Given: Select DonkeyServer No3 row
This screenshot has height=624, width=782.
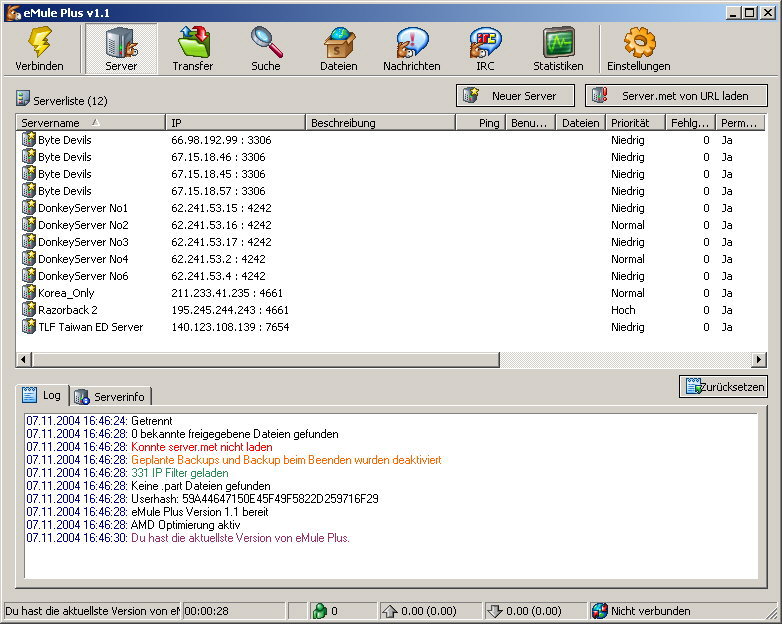Looking at the screenshot, I should click(x=391, y=241).
